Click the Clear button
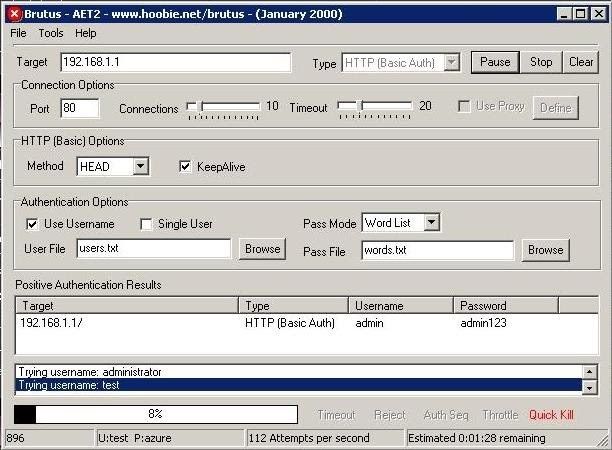The width and height of the screenshot is (612, 450). click(581, 62)
